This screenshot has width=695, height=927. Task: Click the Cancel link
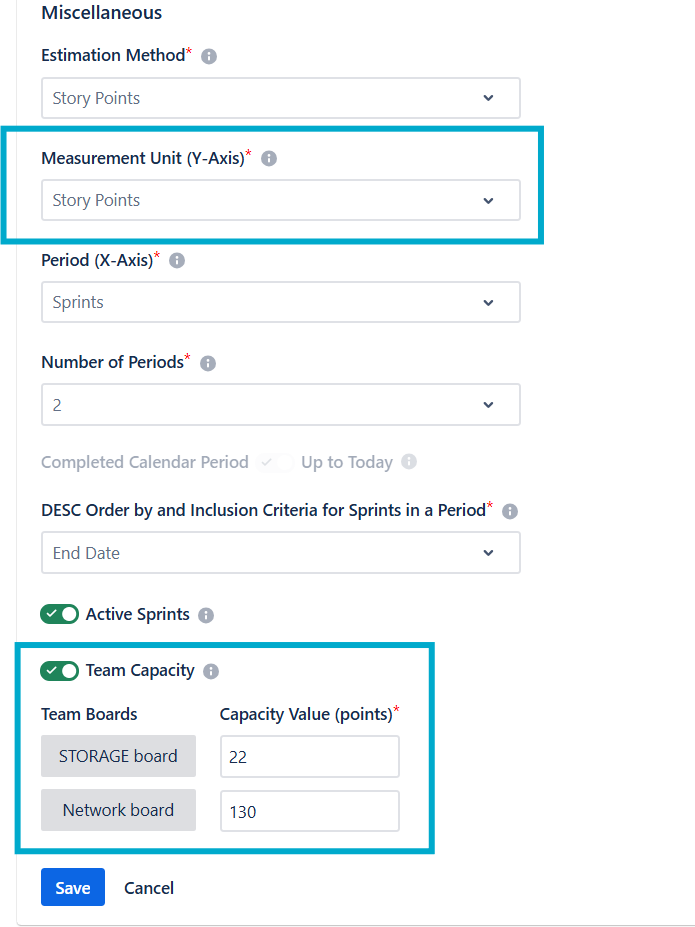(x=149, y=887)
